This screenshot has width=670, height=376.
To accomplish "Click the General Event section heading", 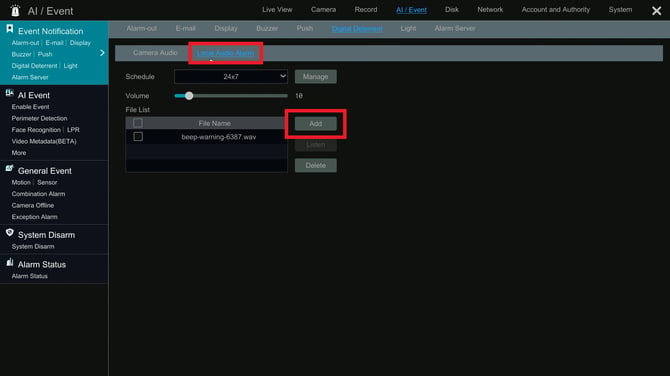I will 44,171.
